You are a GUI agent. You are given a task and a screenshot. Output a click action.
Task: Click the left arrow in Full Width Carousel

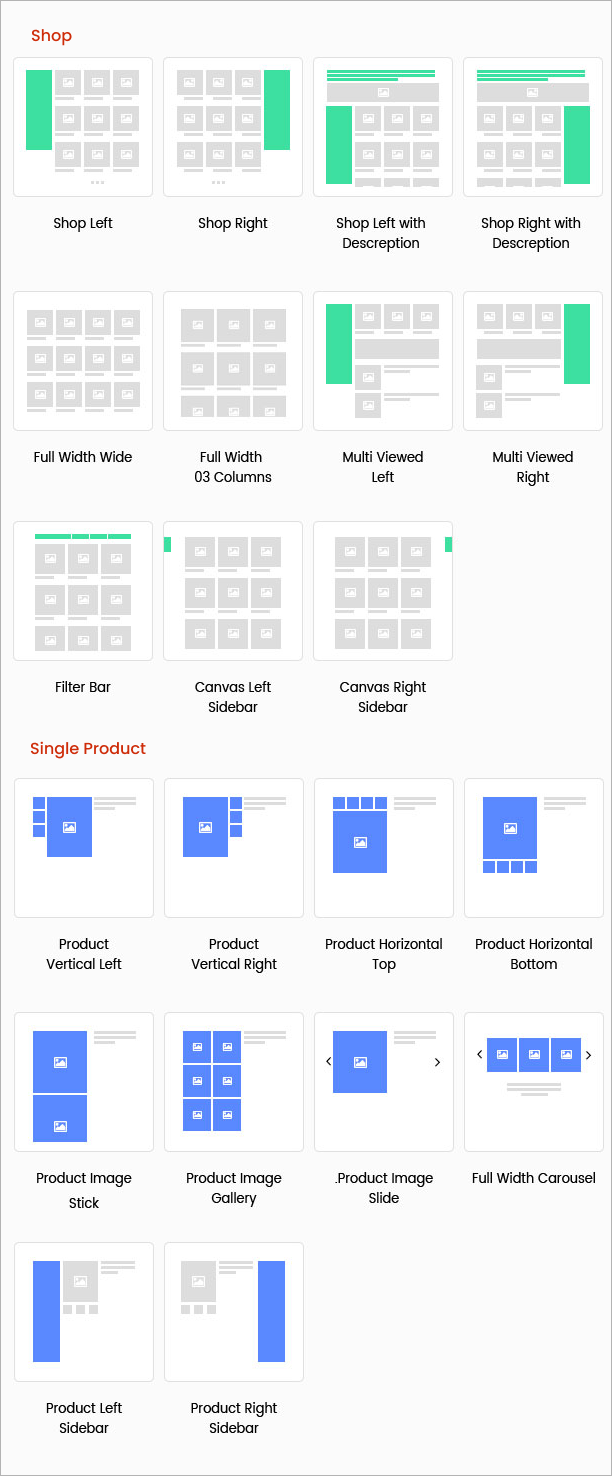[479, 1055]
